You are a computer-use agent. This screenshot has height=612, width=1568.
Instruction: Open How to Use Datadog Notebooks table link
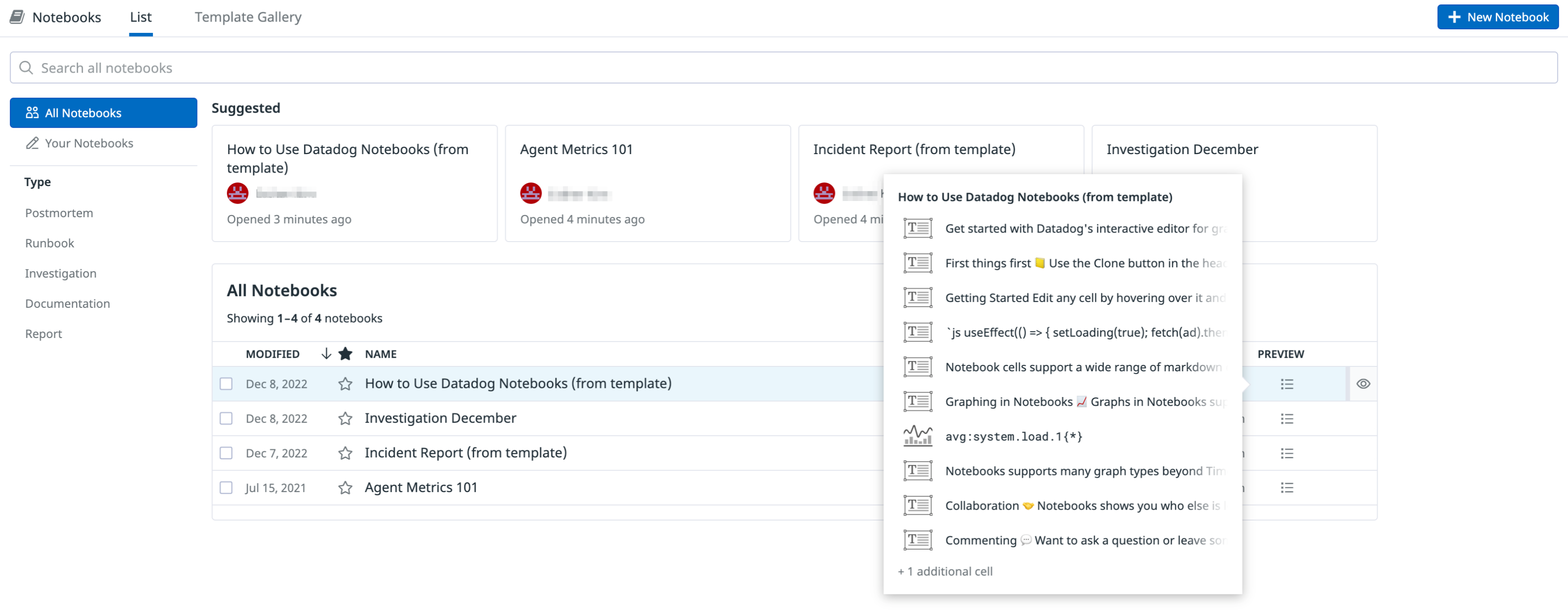click(x=518, y=383)
